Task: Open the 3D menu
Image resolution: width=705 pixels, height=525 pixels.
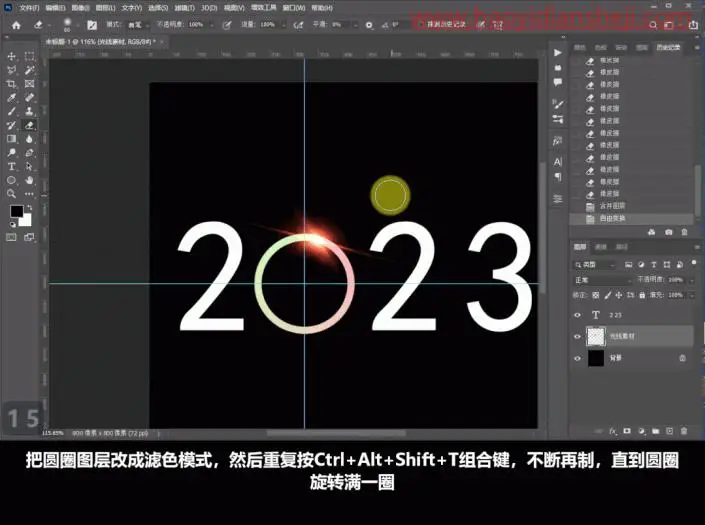Action: pos(209,8)
